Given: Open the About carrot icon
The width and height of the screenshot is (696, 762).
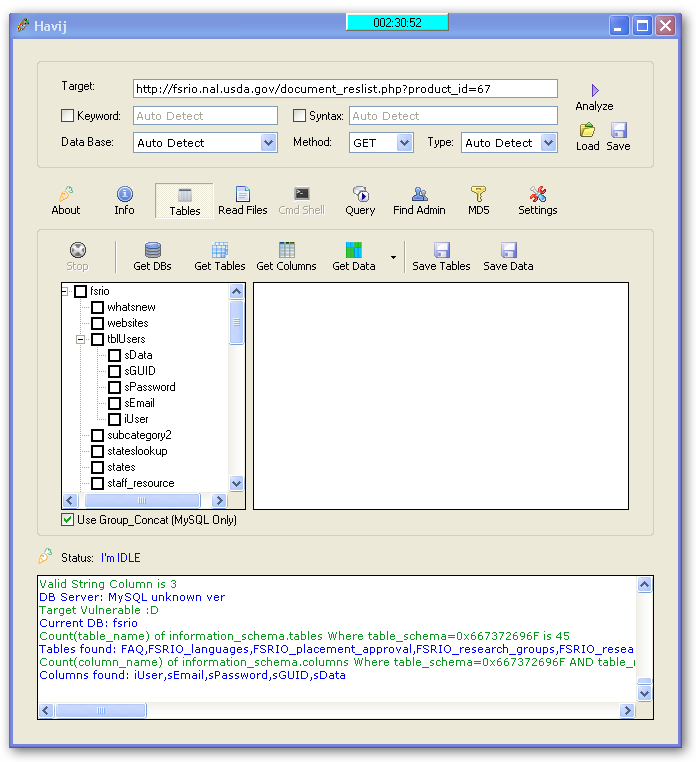Looking at the screenshot, I should [x=66, y=194].
